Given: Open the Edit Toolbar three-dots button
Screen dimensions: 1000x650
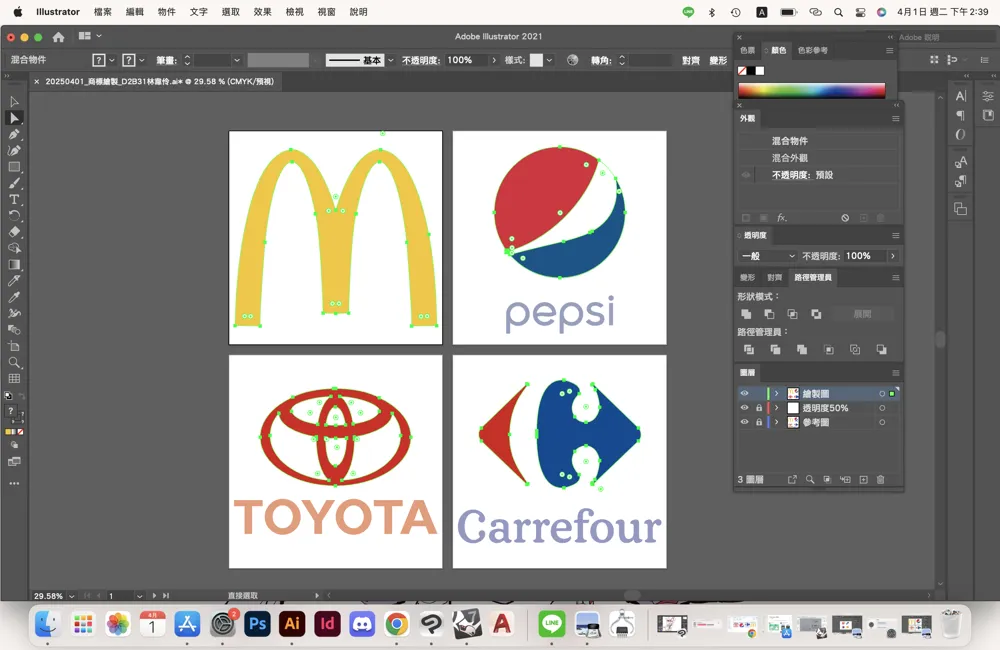Looking at the screenshot, I should click(14, 484).
